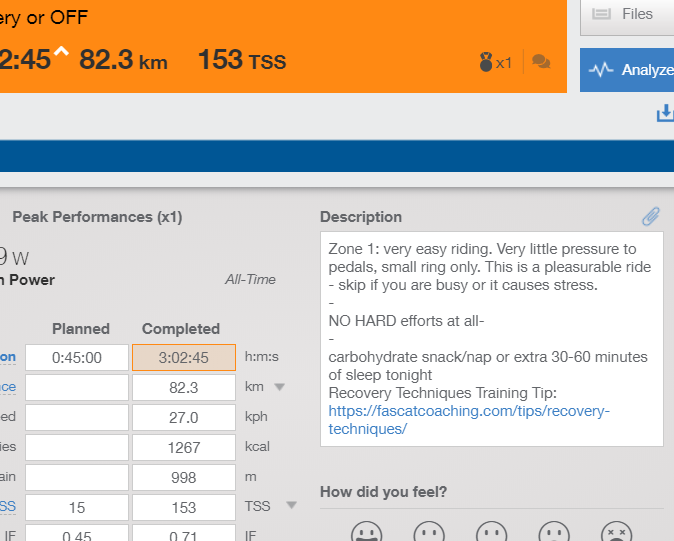Image resolution: width=674 pixels, height=541 pixels.
Task: Click the blue Analyze button
Action: [x=628, y=70]
